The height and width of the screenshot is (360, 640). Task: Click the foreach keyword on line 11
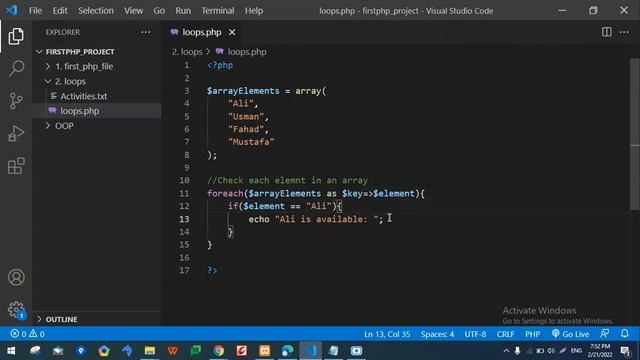click(225, 193)
